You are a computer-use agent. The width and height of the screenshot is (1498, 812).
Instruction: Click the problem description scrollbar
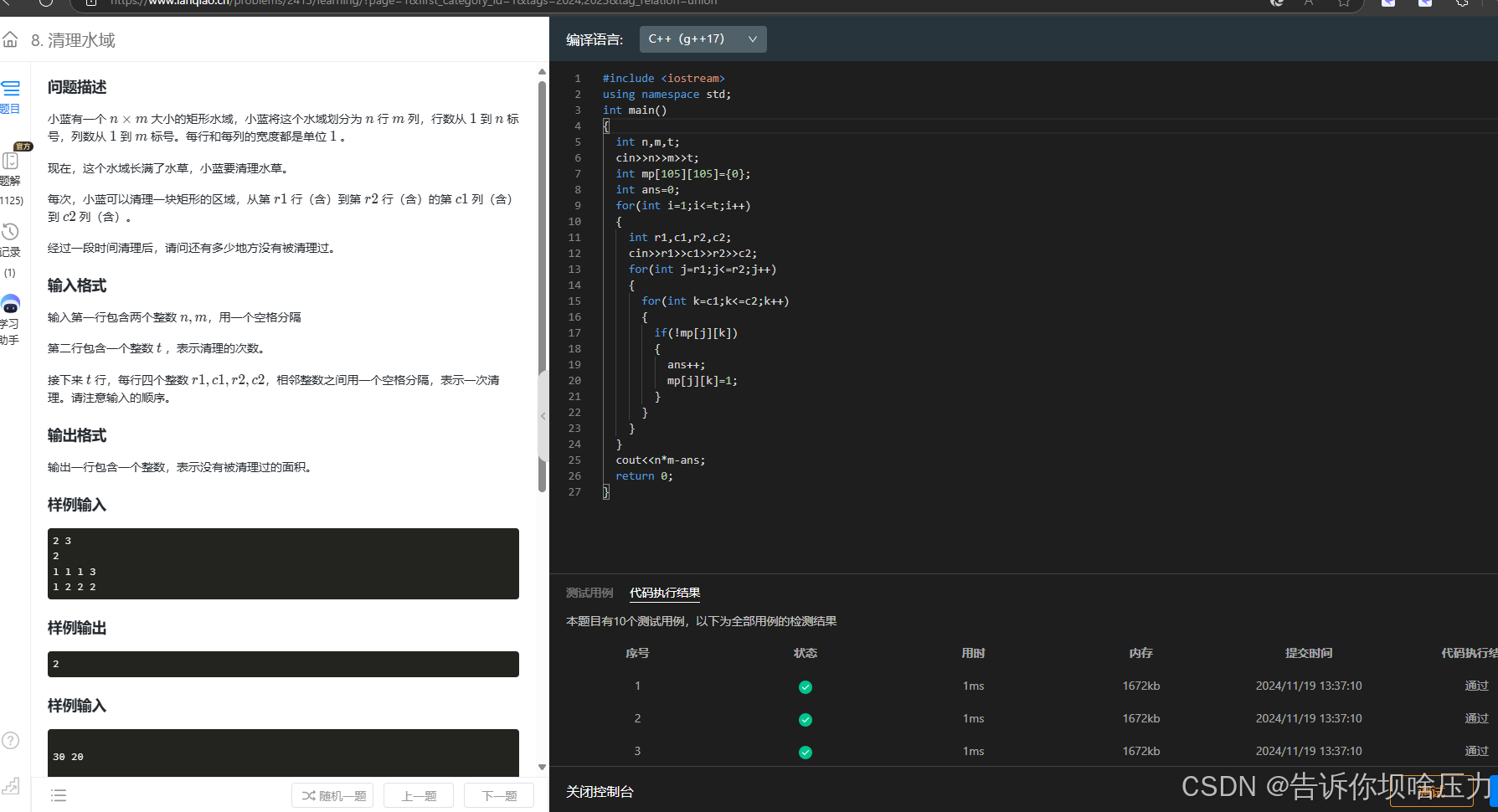[542, 286]
